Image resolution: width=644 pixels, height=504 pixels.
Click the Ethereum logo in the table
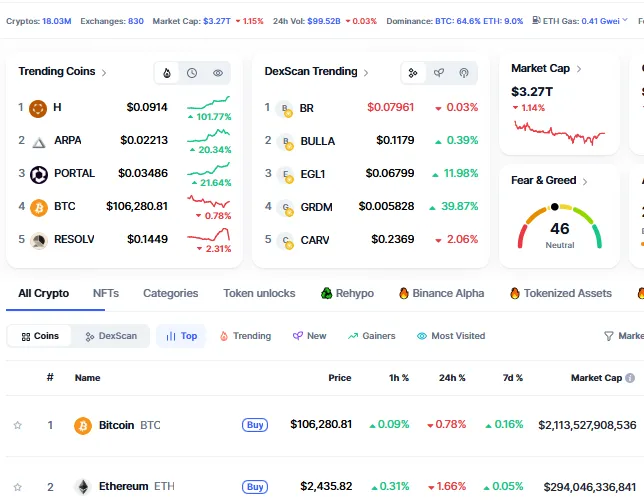83,487
